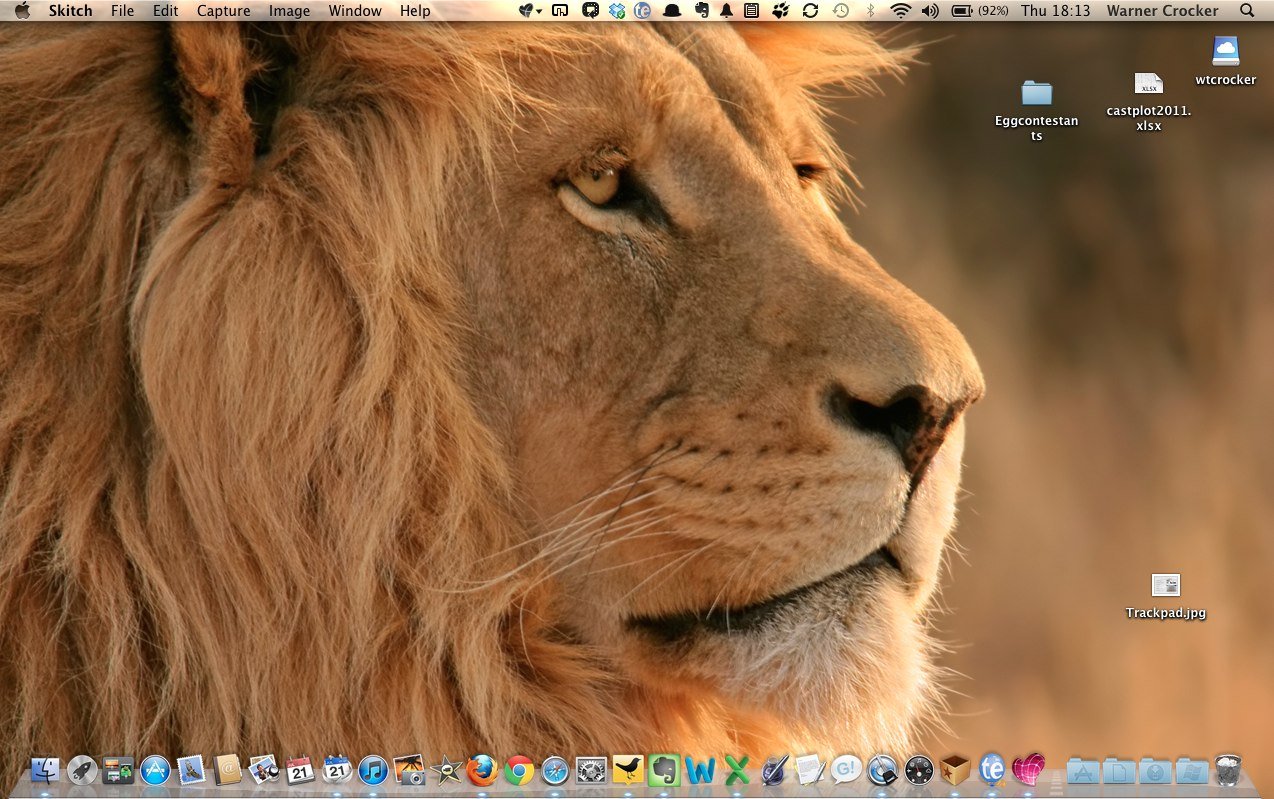Click the pink Skitch heart Dock icon
Image resolution: width=1274 pixels, height=799 pixels.
click(x=1028, y=770)
